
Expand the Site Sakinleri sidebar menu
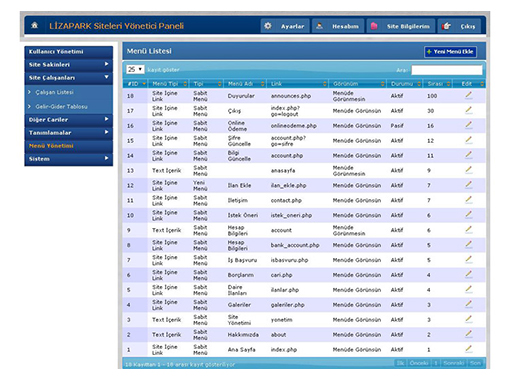click(x=69, y=64)
